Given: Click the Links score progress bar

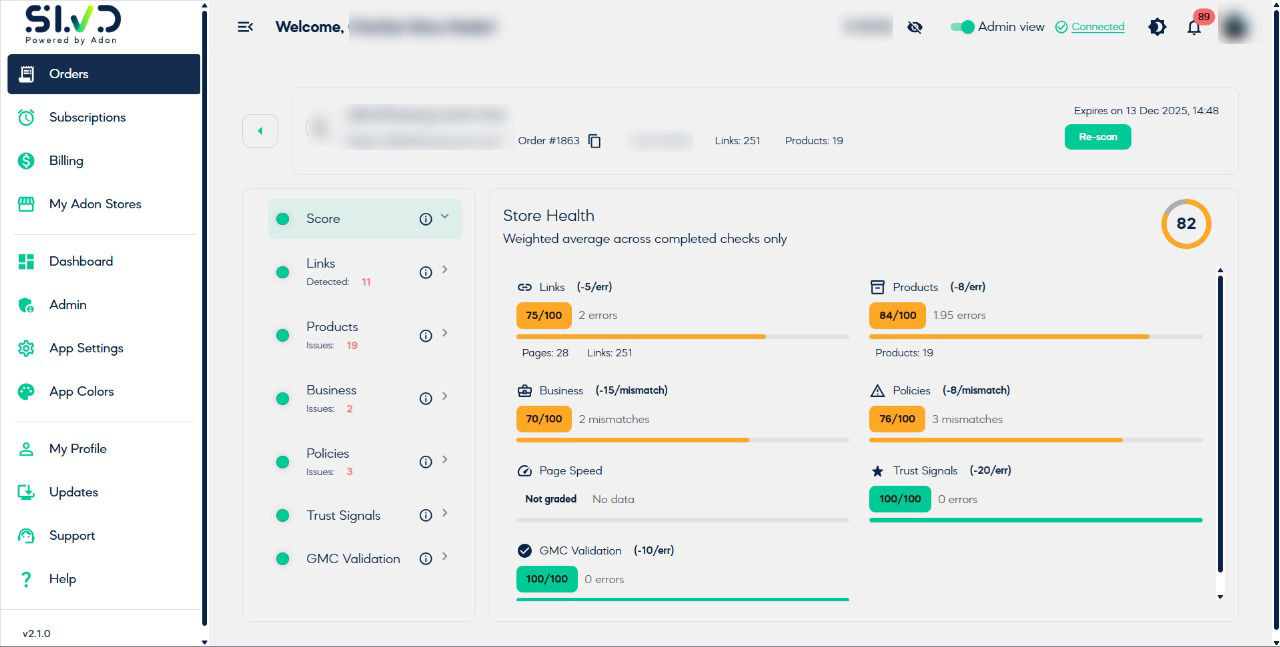Looking at the screenshot, I should 682,337.
